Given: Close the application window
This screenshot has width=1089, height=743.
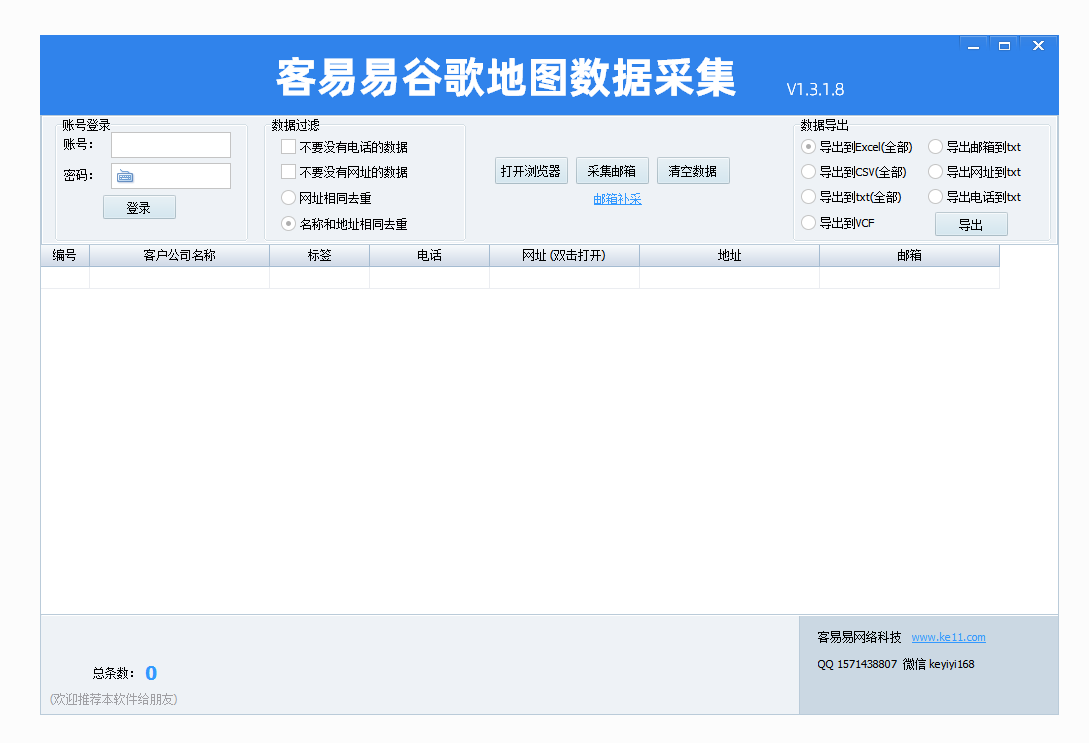Looking at the screenshot, I should (1038, 46).
